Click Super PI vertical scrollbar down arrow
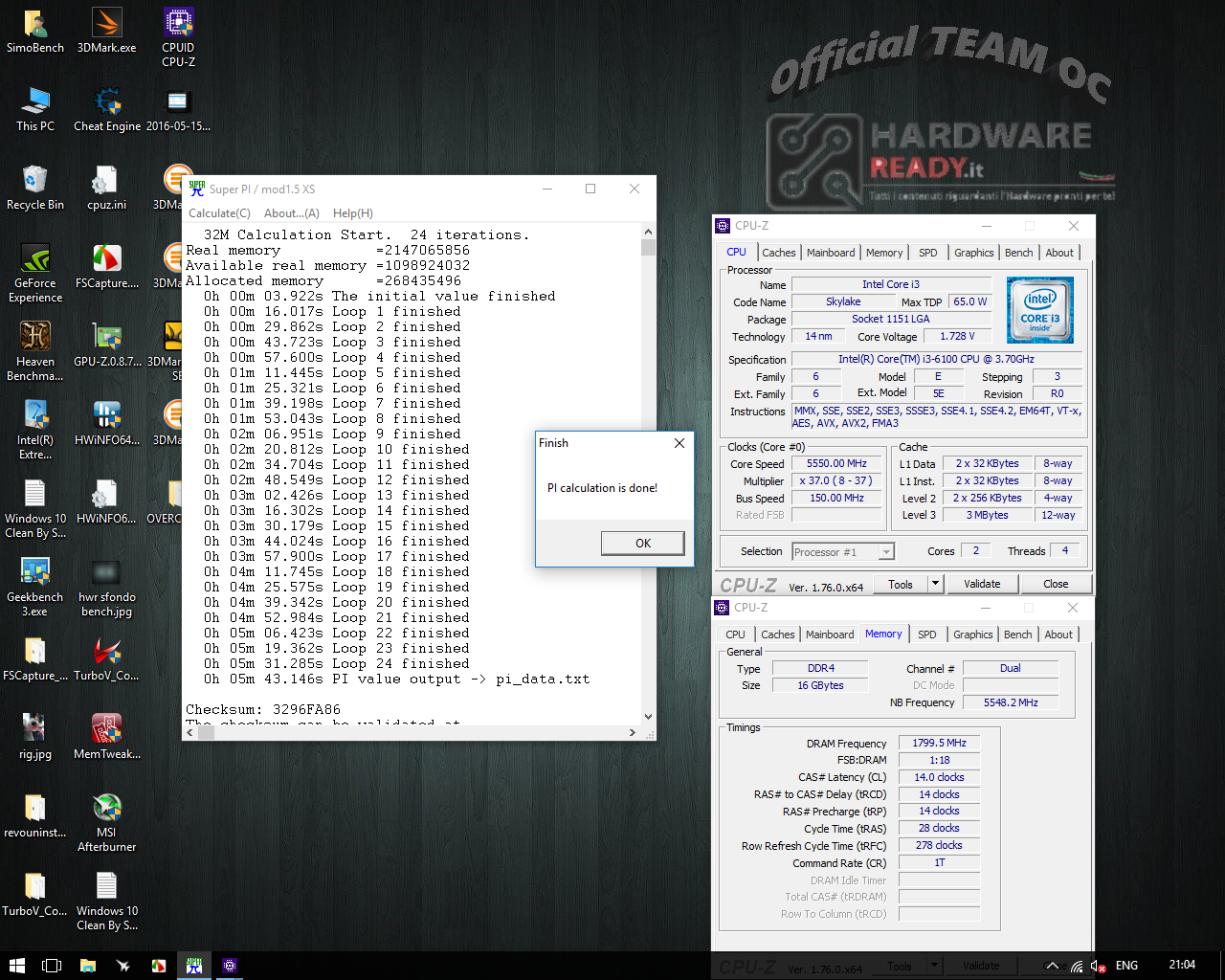The image size is (1225, 980). point(648,716)
